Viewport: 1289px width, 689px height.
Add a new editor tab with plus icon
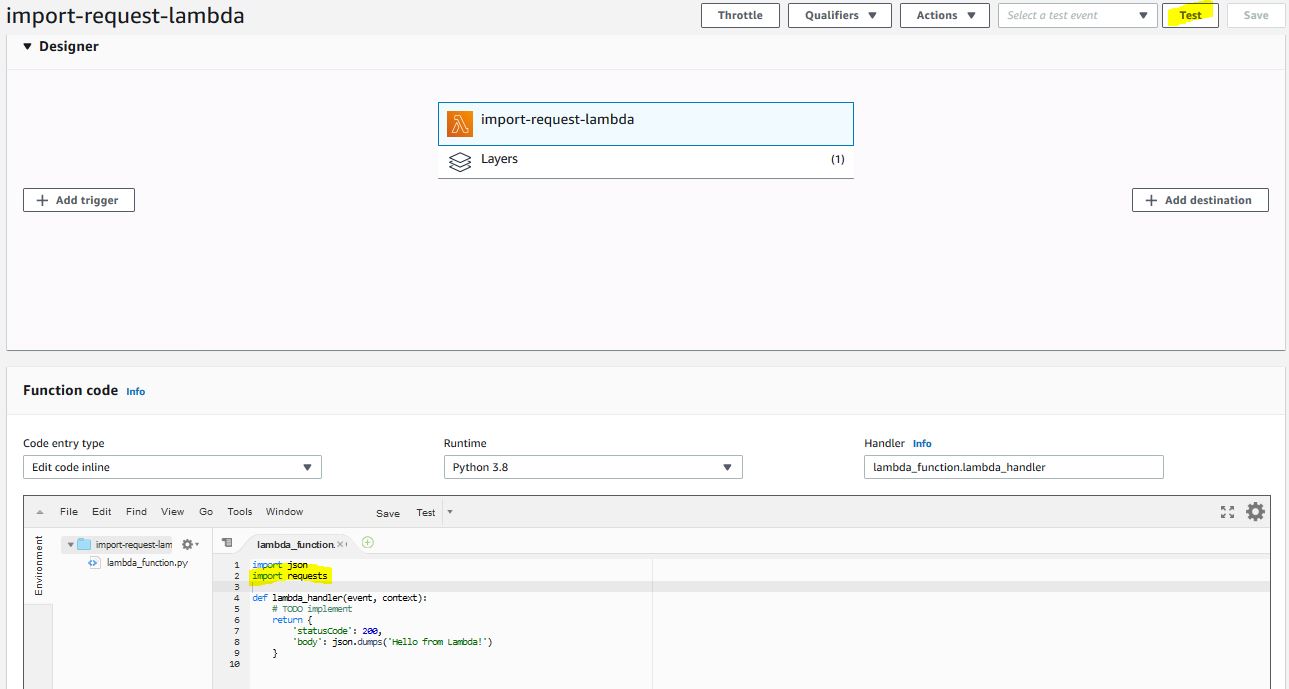pos(367,543)
